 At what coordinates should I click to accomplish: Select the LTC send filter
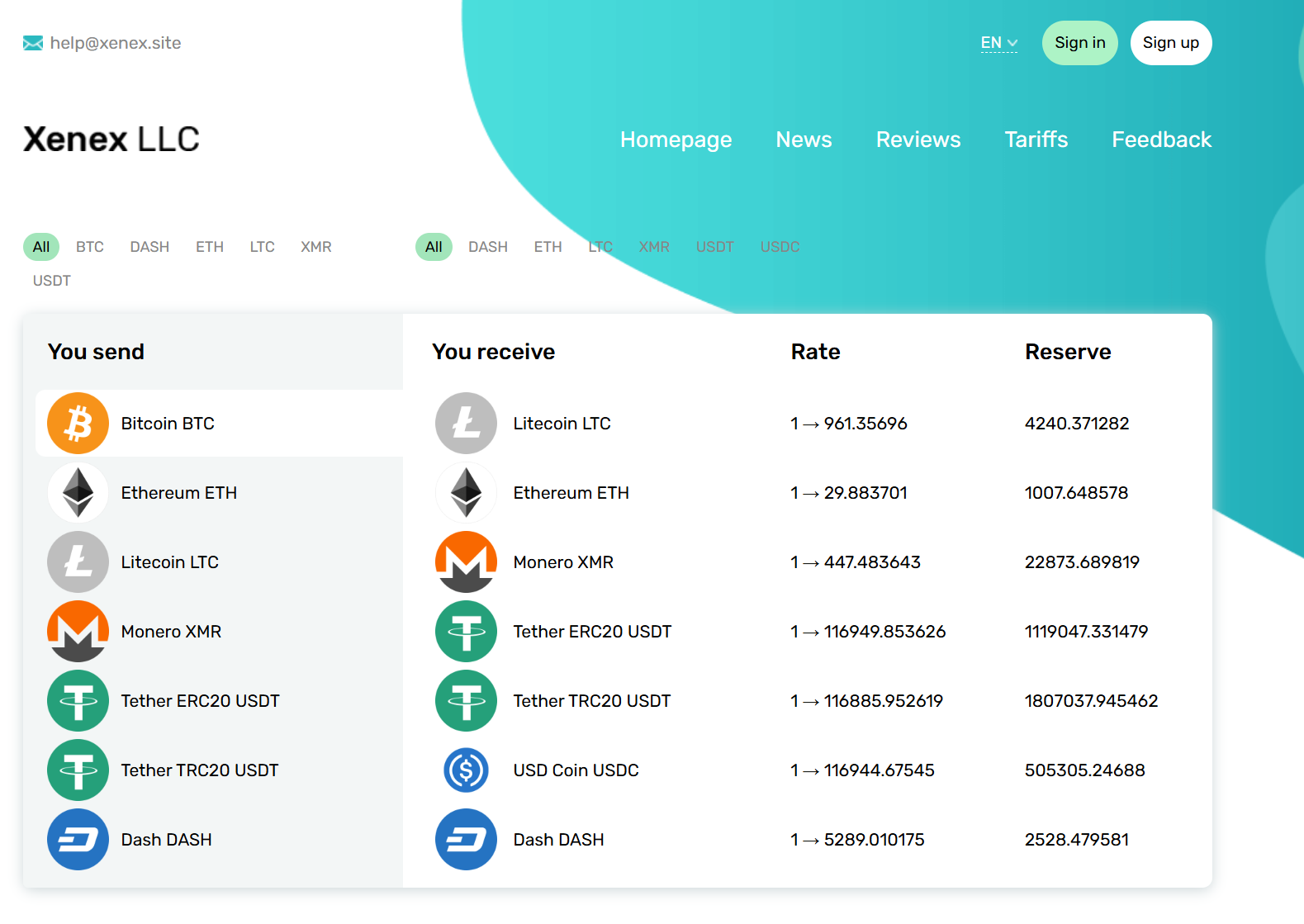[263, 247]
